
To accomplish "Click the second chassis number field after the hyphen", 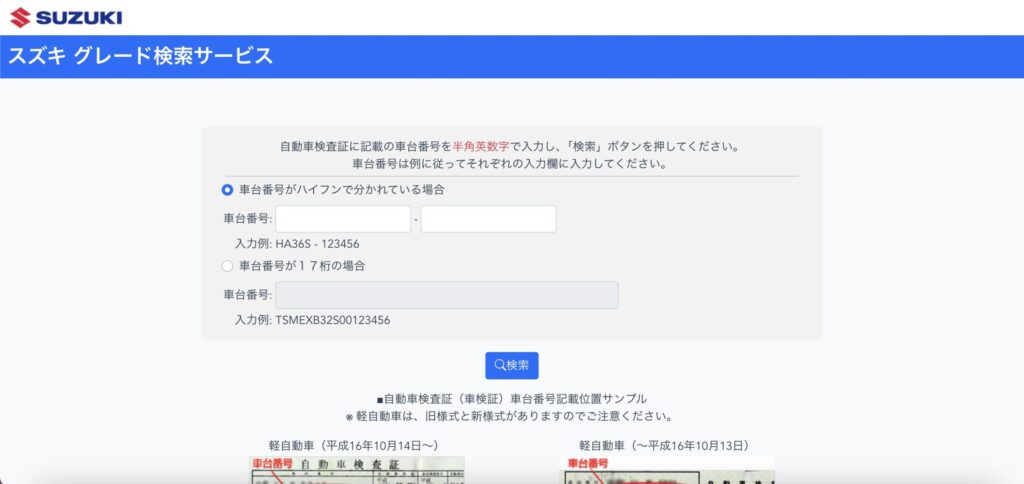I will [x=488, y=219].
